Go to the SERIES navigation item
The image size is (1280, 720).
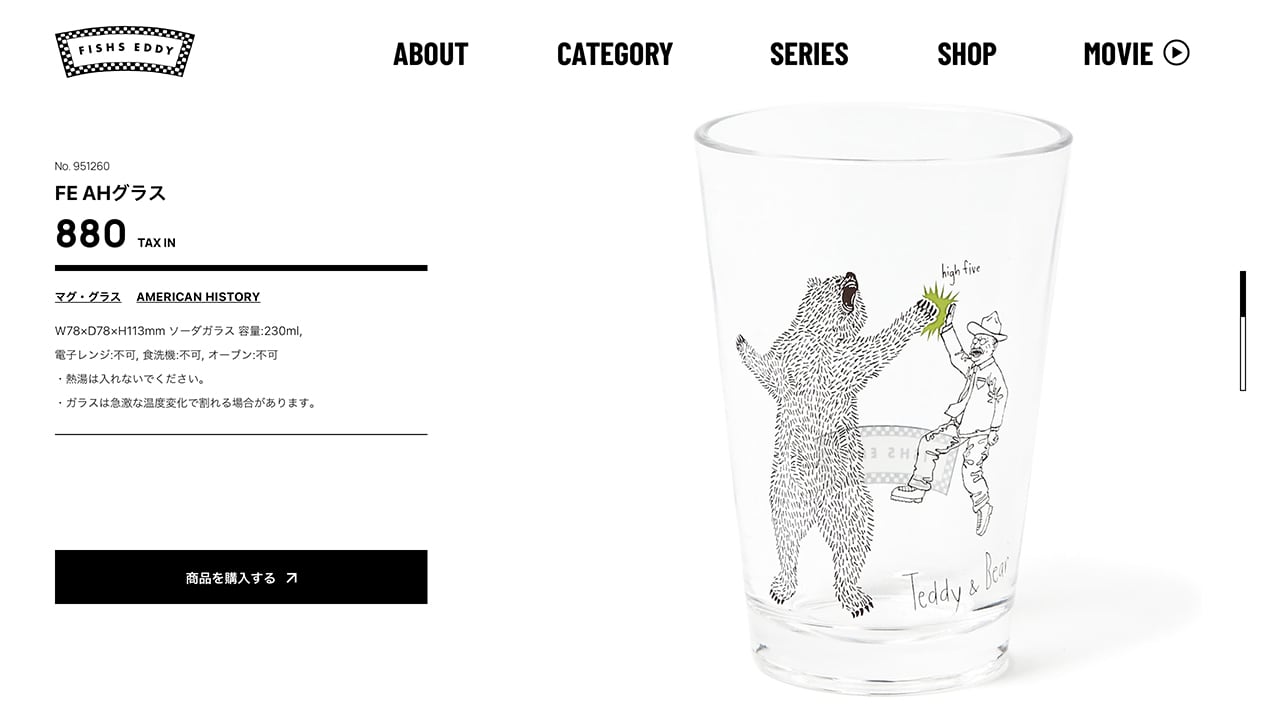(809, 53)
